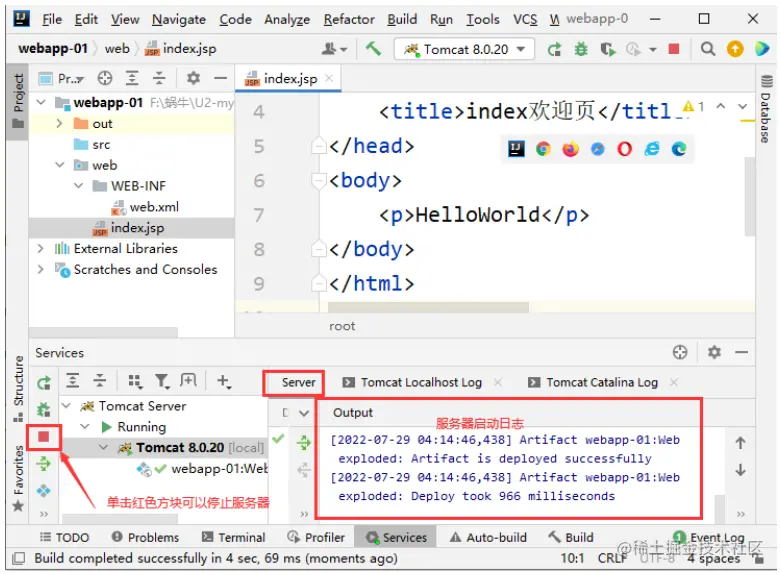Open the Refactor menu

(349, 19)
